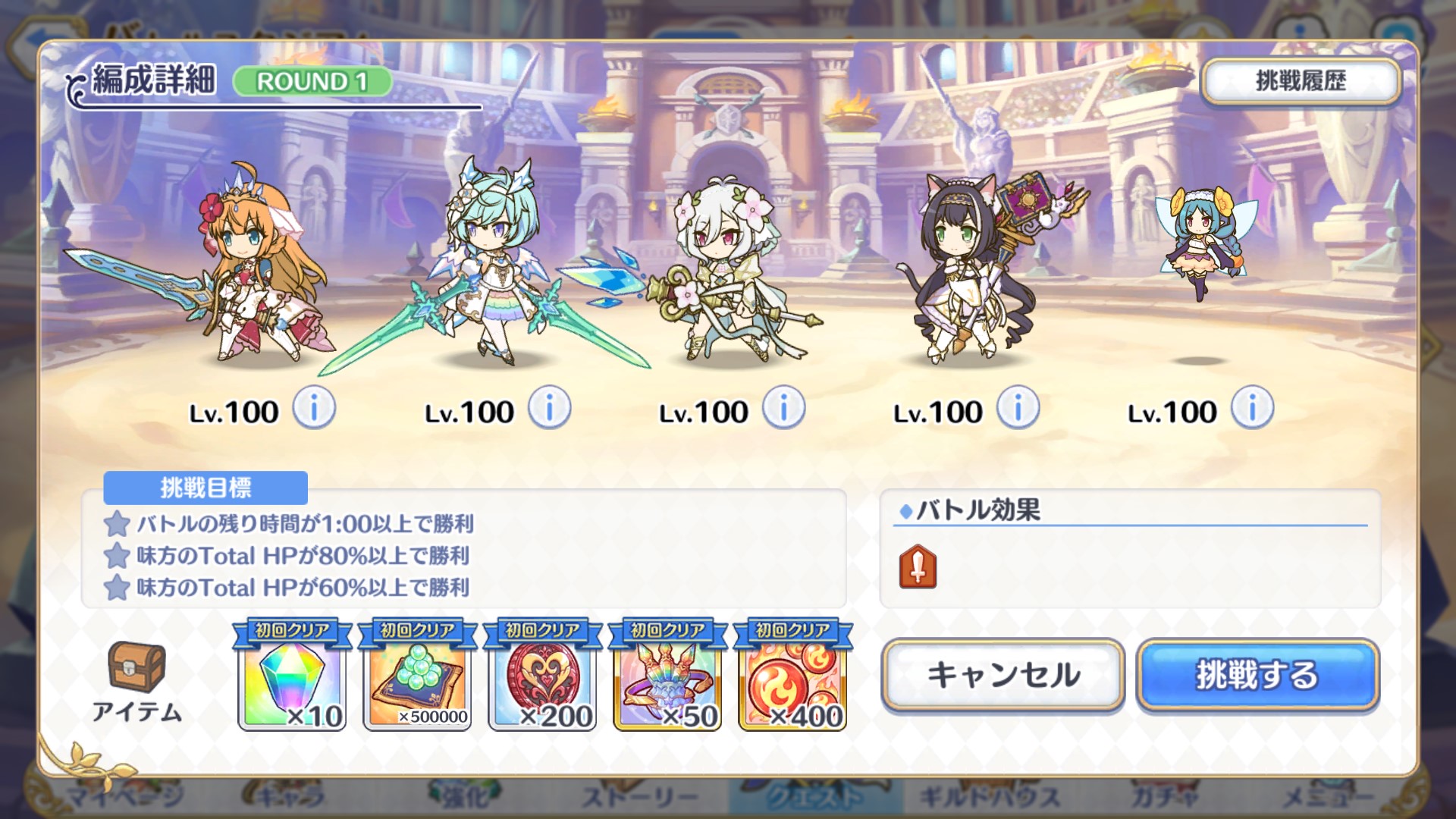Start the battle with 挑戦する
The image size is (1456, 819).
pyautogui.click(x=1257, y=675)
